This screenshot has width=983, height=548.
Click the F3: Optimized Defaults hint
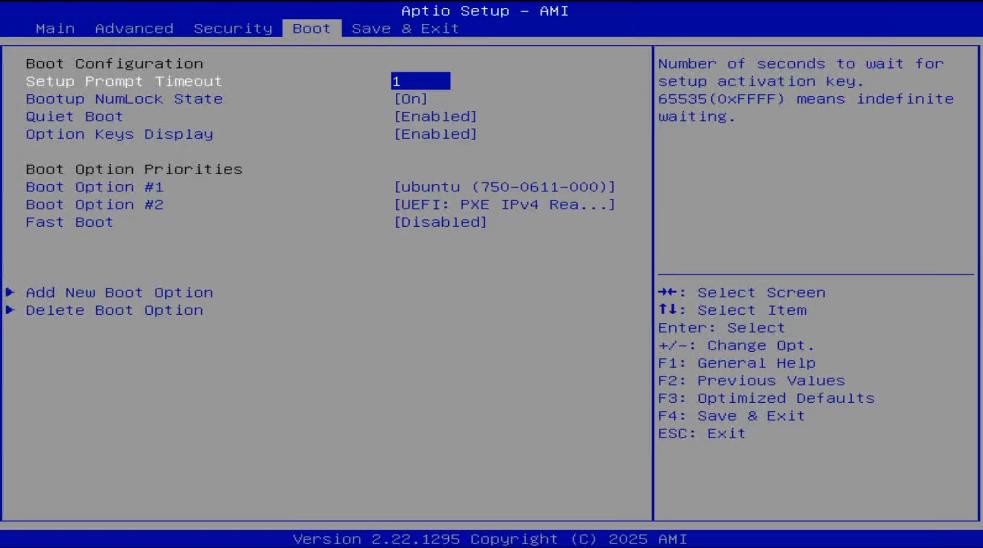tap(766, 398)
